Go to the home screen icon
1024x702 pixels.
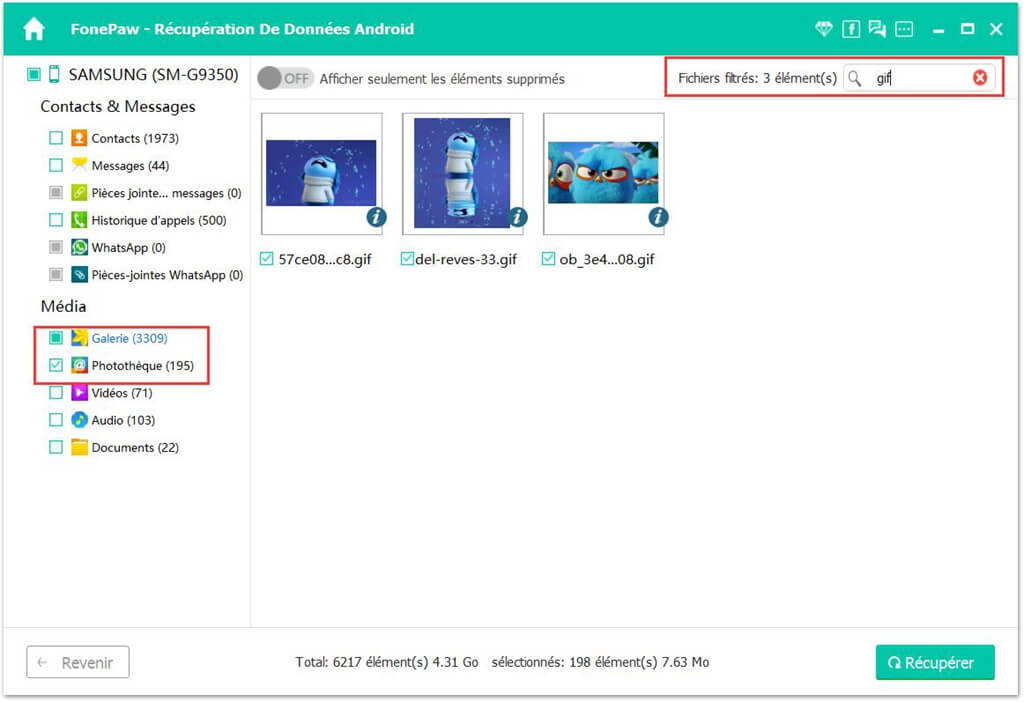(x=34, y=29)
